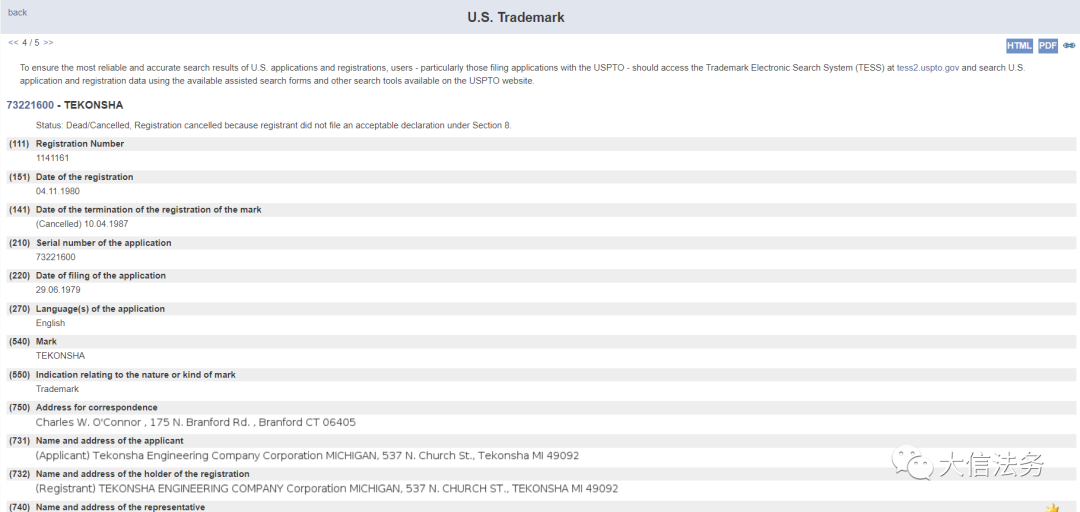This screenshot has width=1080, height=512.
Task: Click registration number value 1141161
Action: (52, 158)
